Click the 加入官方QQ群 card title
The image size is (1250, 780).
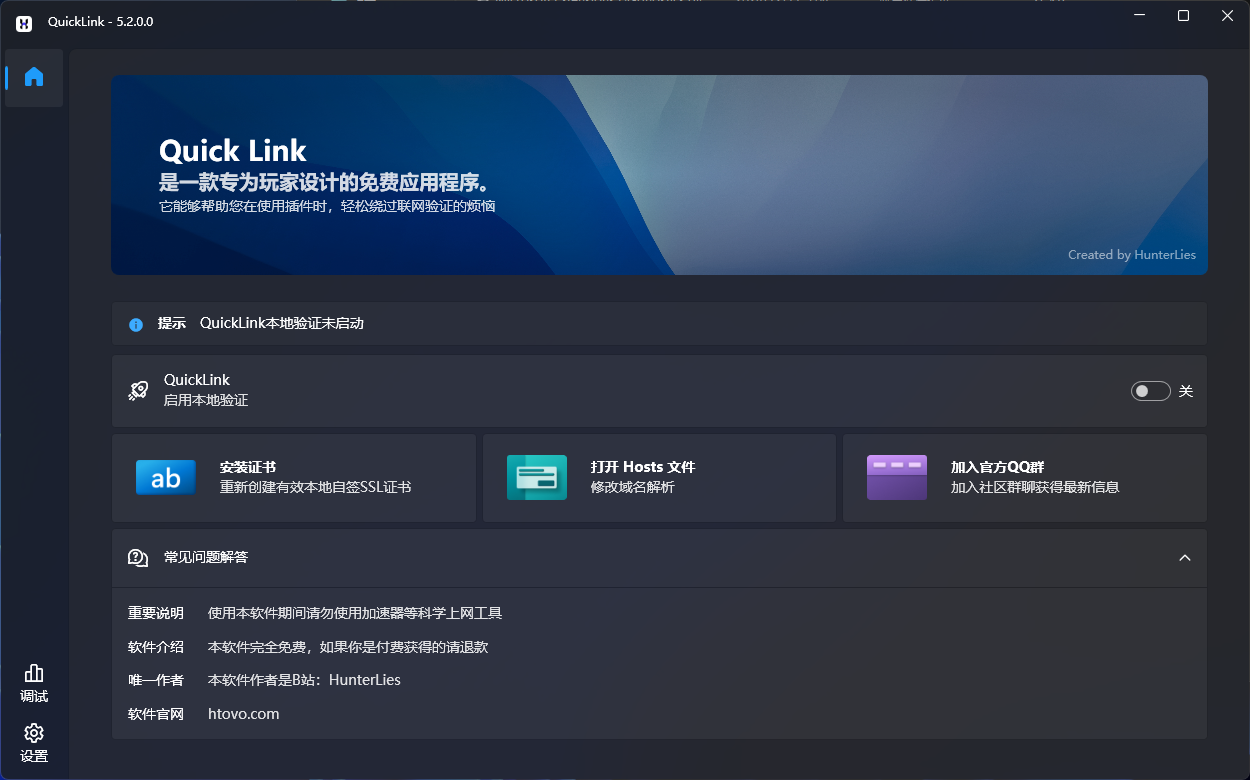tap(997, 467)
